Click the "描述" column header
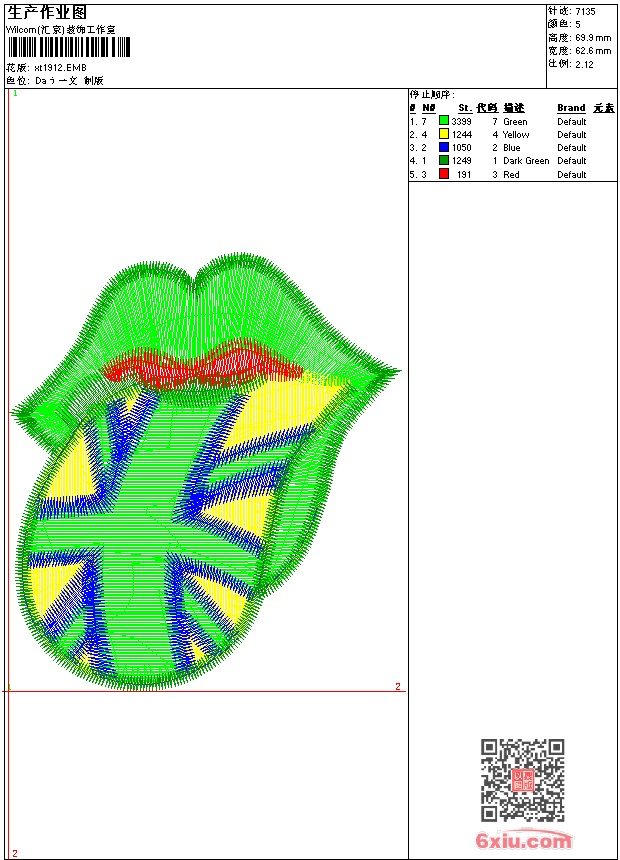This screenshot has width=620, height=860. coord(514,108)
